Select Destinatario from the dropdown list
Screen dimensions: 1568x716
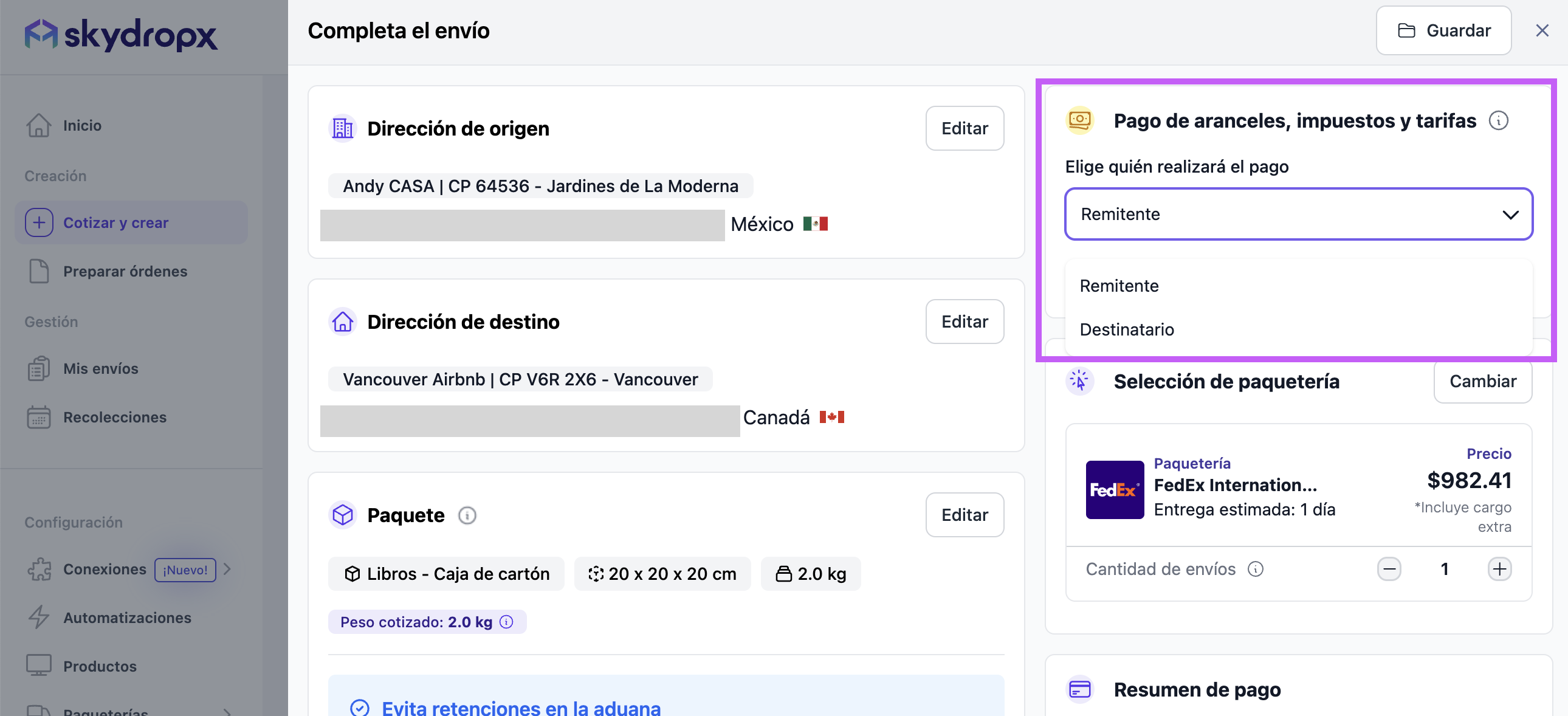[1127, 329]
